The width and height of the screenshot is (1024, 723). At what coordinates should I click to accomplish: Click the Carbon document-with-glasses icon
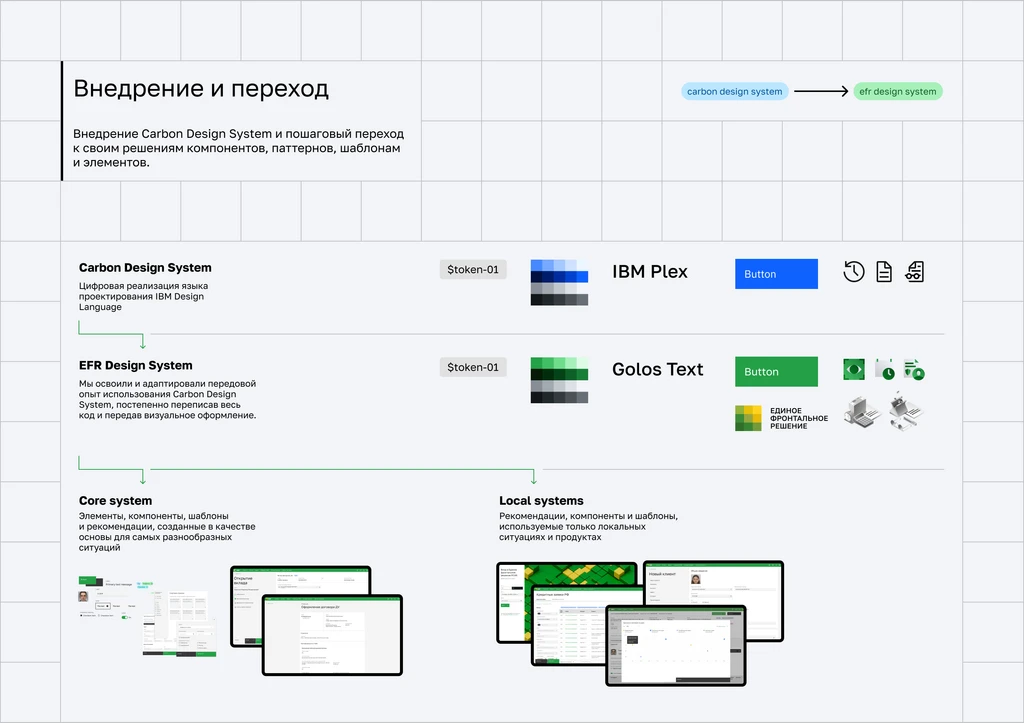(914, 272)
